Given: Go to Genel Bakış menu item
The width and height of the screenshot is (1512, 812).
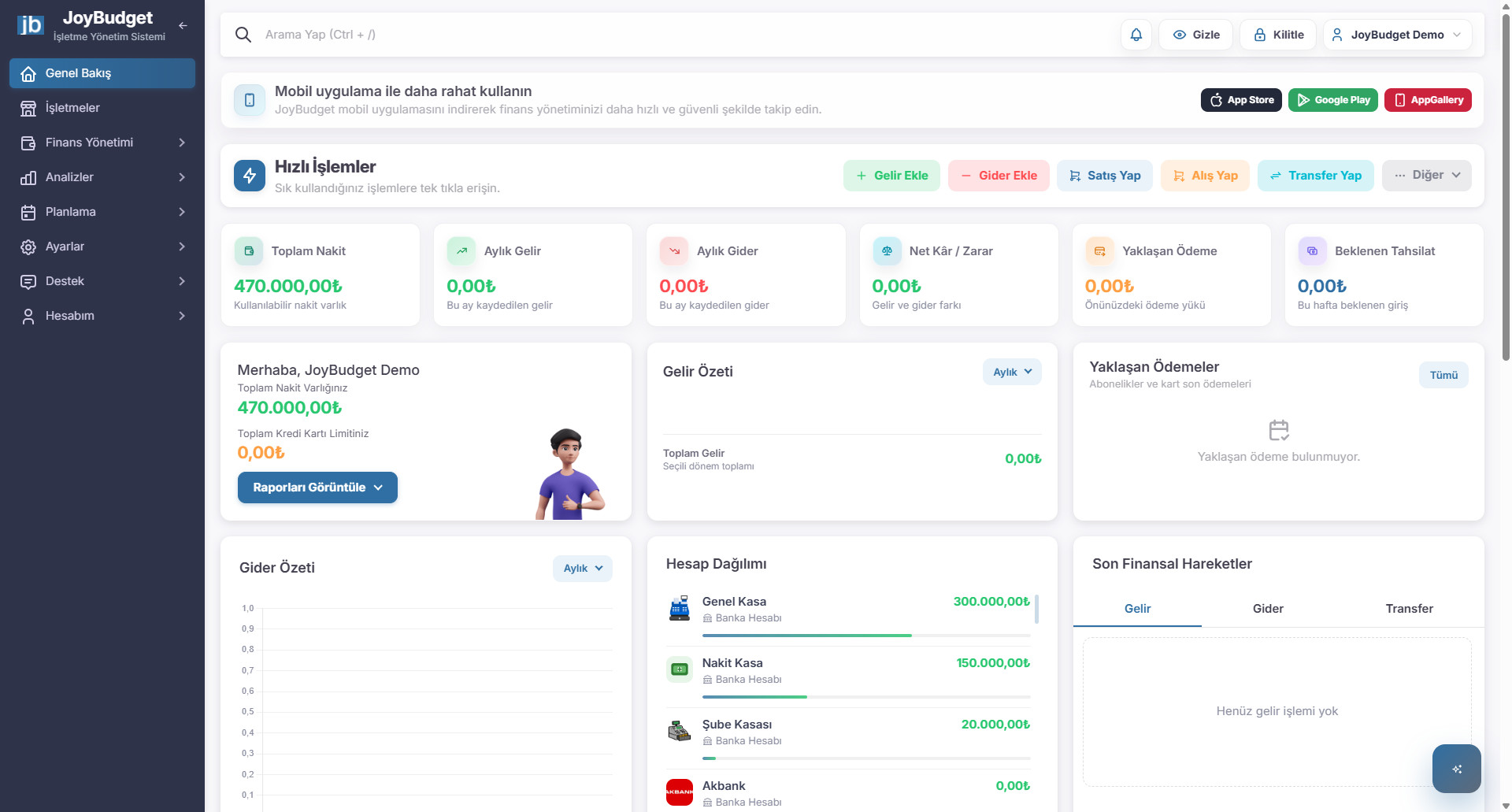Looking at the screenshot, I should click(x=102, y=73).
